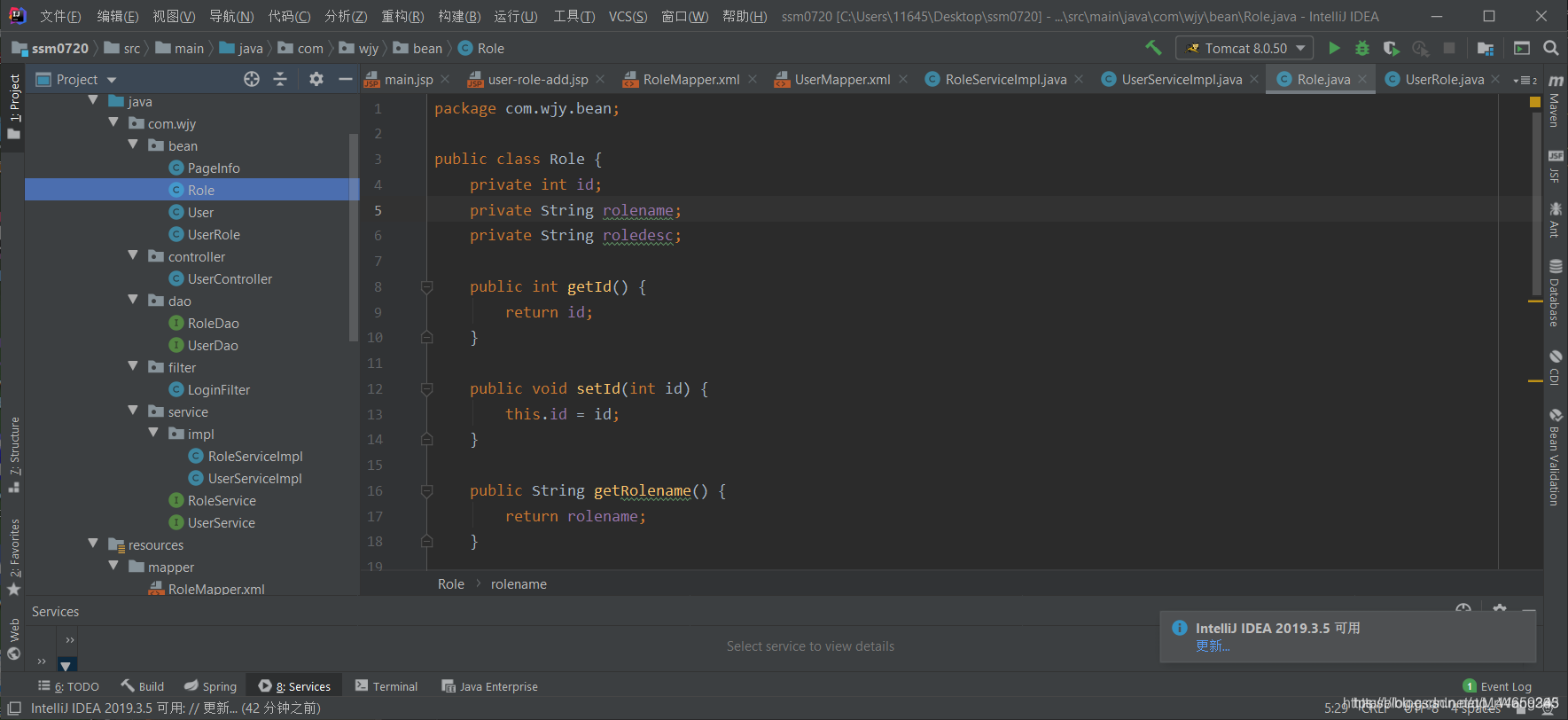Screen dimensions: 1568x720
Task: Click the Role breadcrumb below editor
Action: point(450,583)
